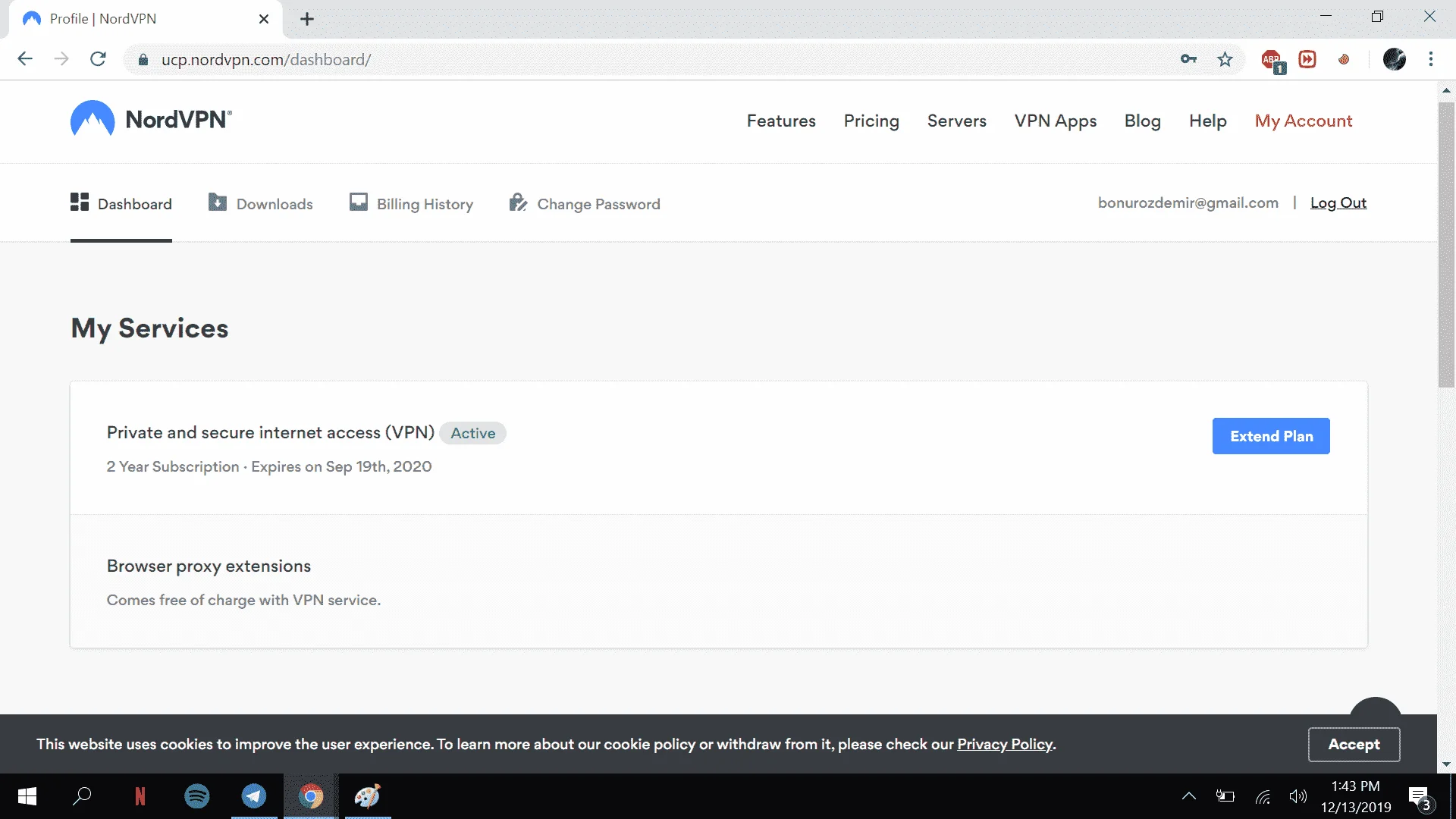Open the Privacy Policy link
1456x819 pixels.
click(1005, 744)
